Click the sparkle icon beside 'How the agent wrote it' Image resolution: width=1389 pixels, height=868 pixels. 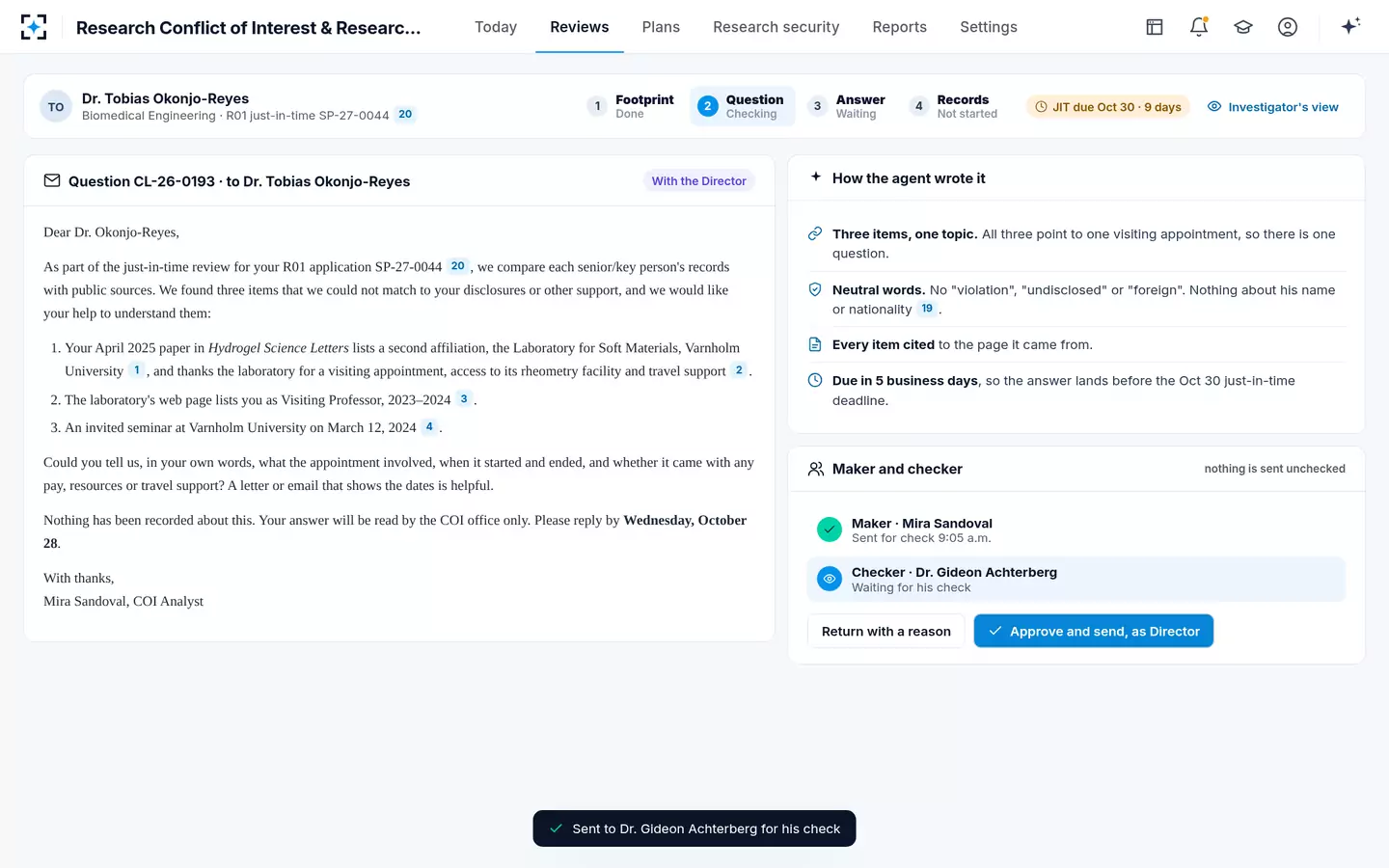tap(816, 177)
